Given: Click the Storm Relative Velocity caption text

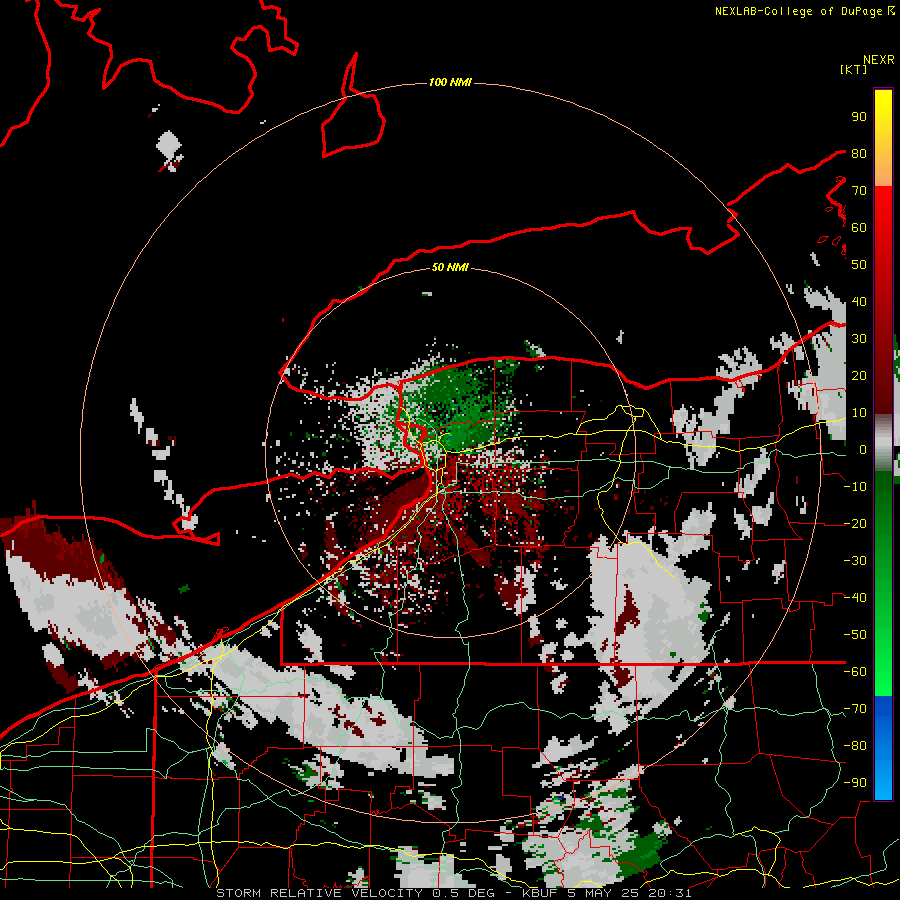Looking at the screenshot, I should pyautogui.click(x=454, y=893).
